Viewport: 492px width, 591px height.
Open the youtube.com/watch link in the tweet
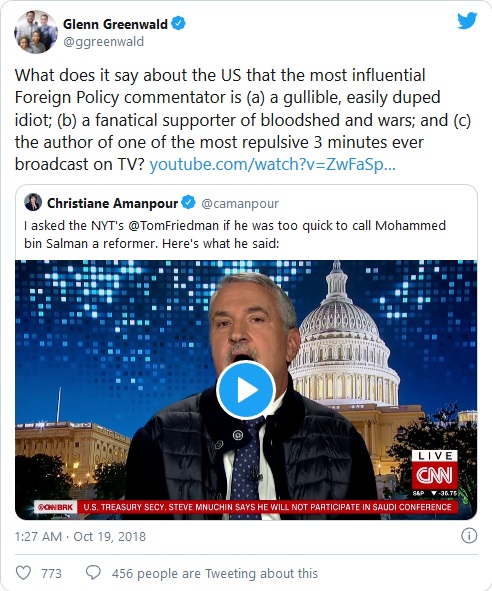point(273,165)
